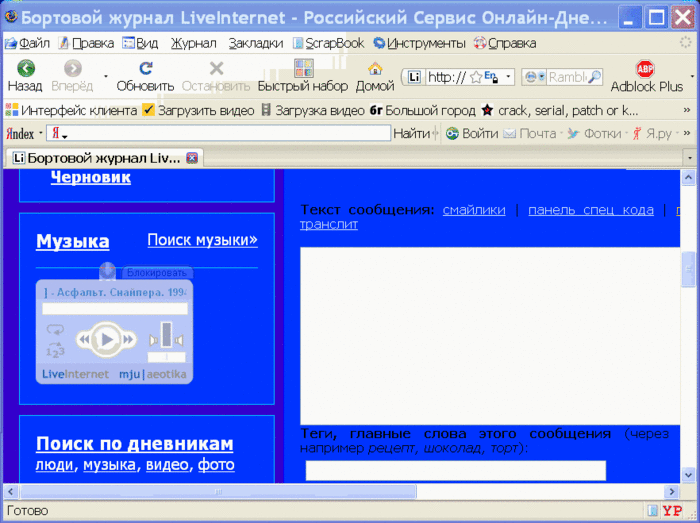This screenshot has height=523, width=700.
Task: Open Быстрый набор speed dial
Action: 303,76
